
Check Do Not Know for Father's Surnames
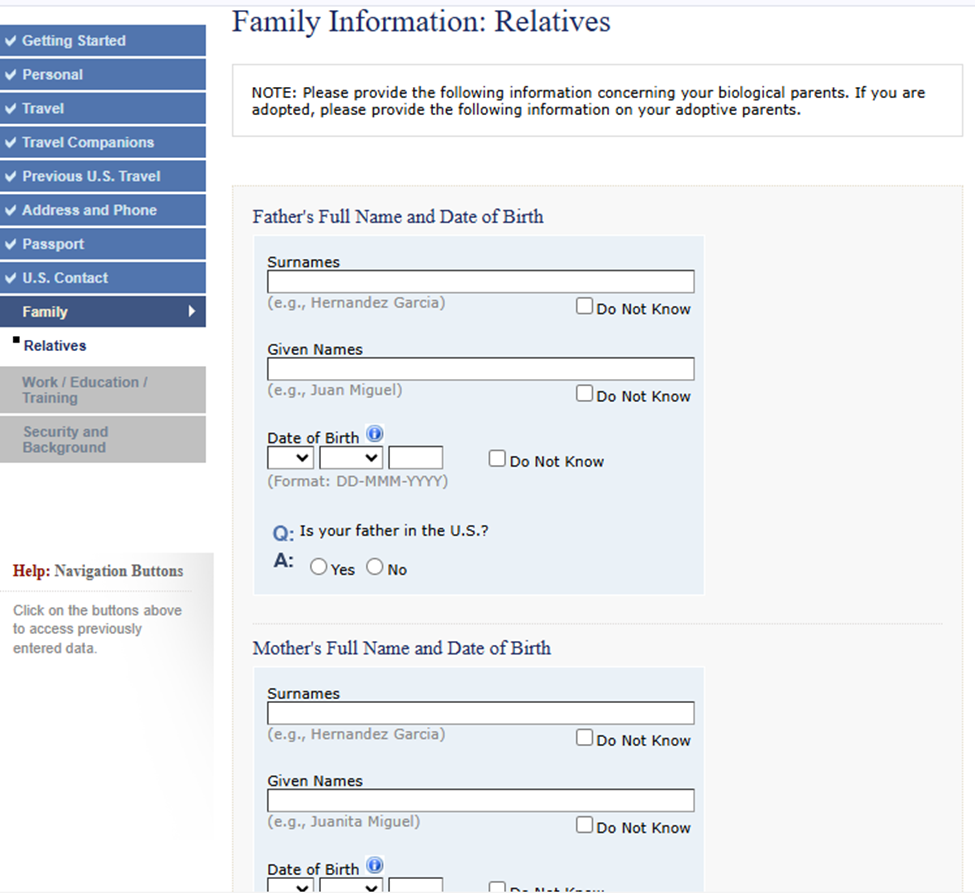click(x=585, y=307)
